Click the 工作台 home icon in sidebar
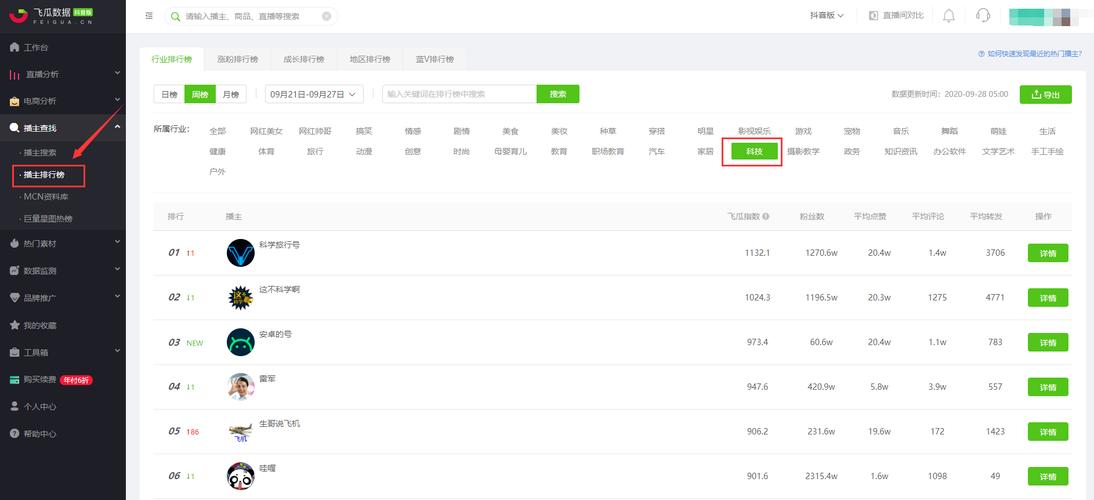The image size is (1094, 500). pos(14,47)
